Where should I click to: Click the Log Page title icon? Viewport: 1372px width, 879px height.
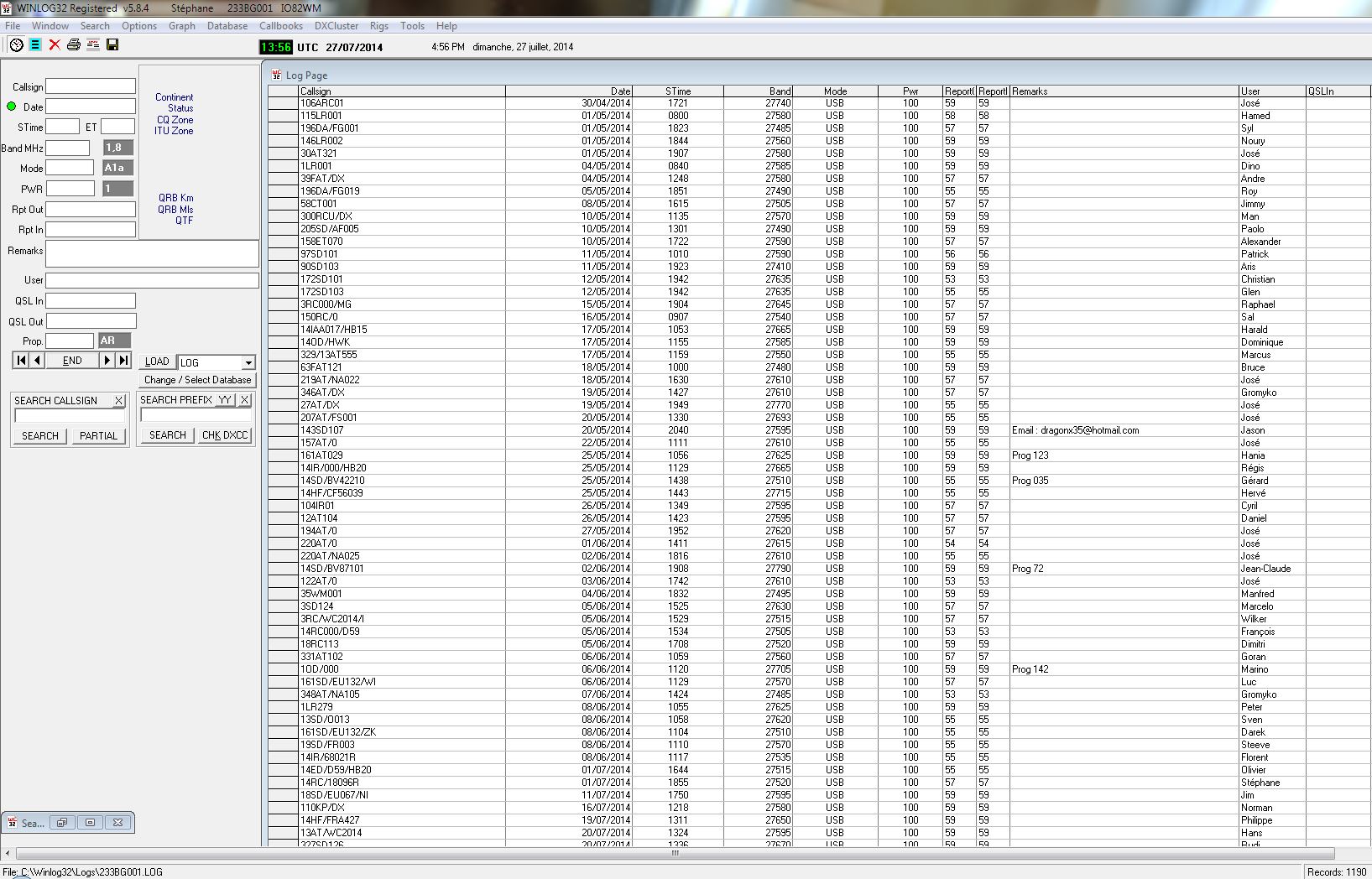point(277,75)
